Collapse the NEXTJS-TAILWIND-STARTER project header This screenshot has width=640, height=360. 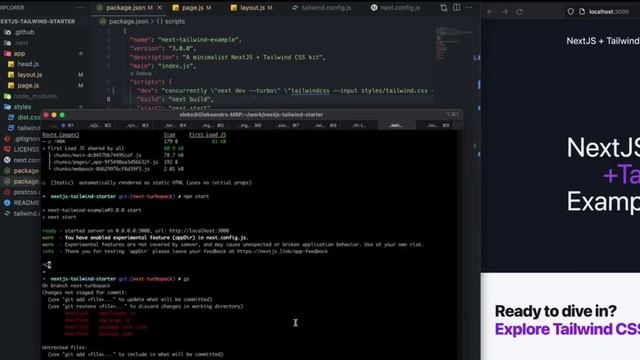click(38, 21)
